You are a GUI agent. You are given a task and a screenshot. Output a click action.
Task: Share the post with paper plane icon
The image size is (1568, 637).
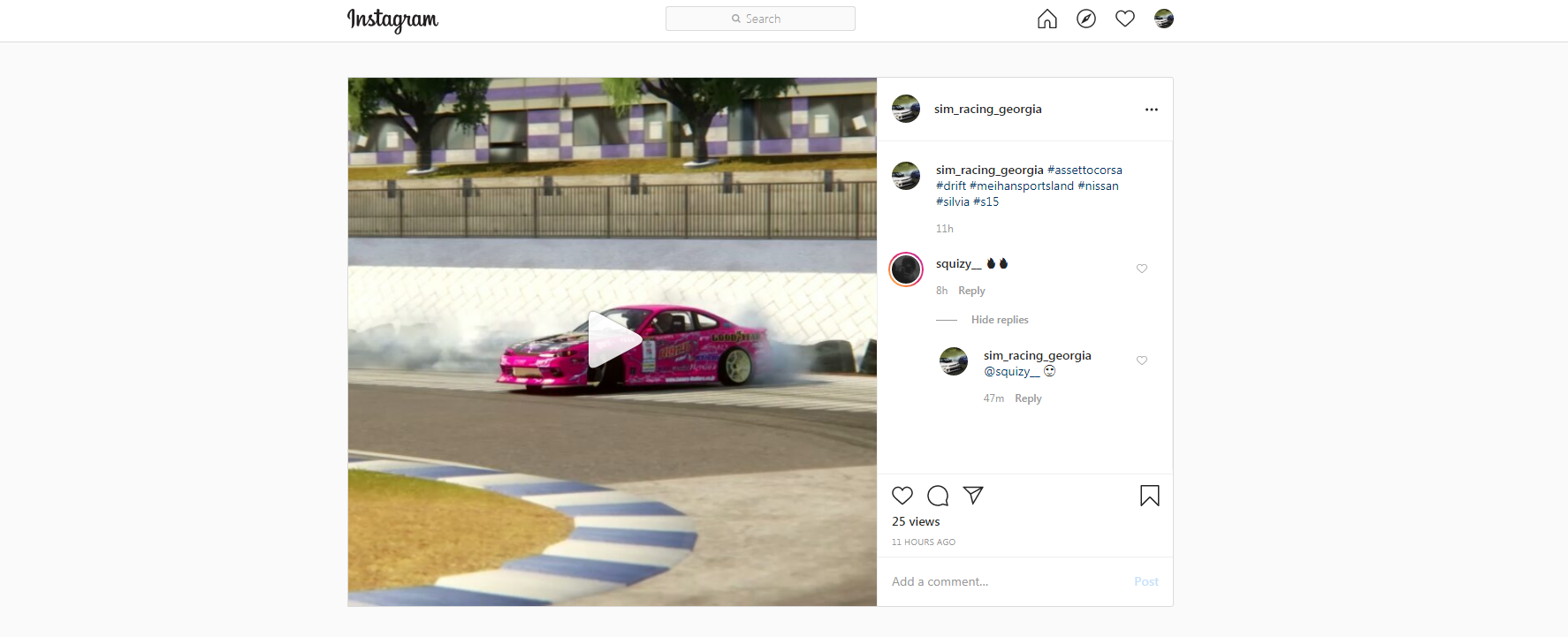pyautogui.click(x=973, y=496)
